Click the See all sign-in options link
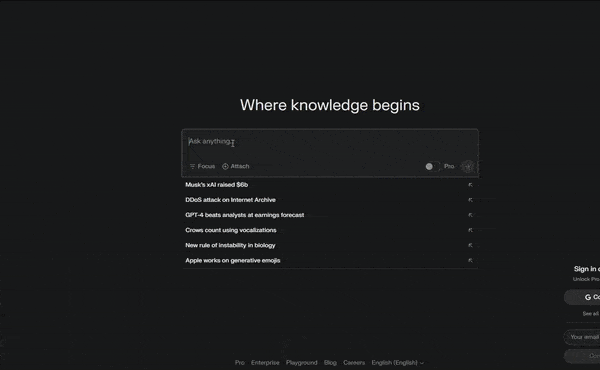Screen dimensions: 600x370 coord(591,313)
